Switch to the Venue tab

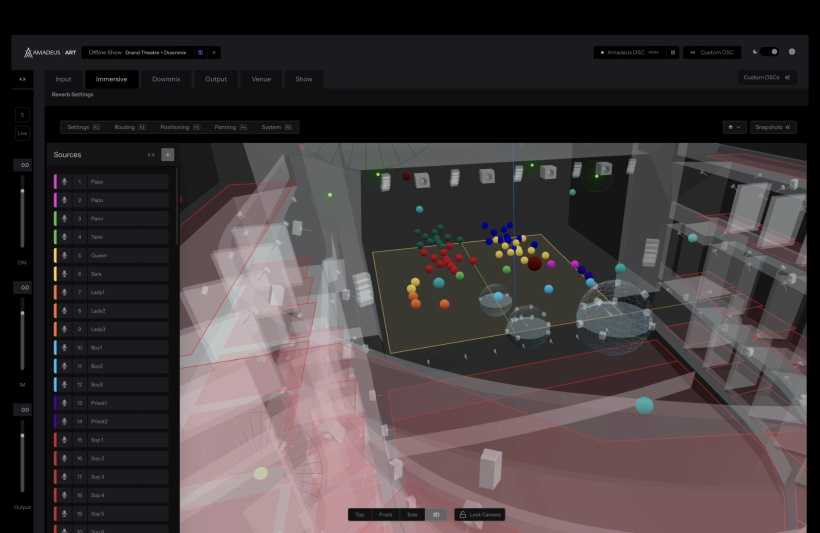pos(261,79)
